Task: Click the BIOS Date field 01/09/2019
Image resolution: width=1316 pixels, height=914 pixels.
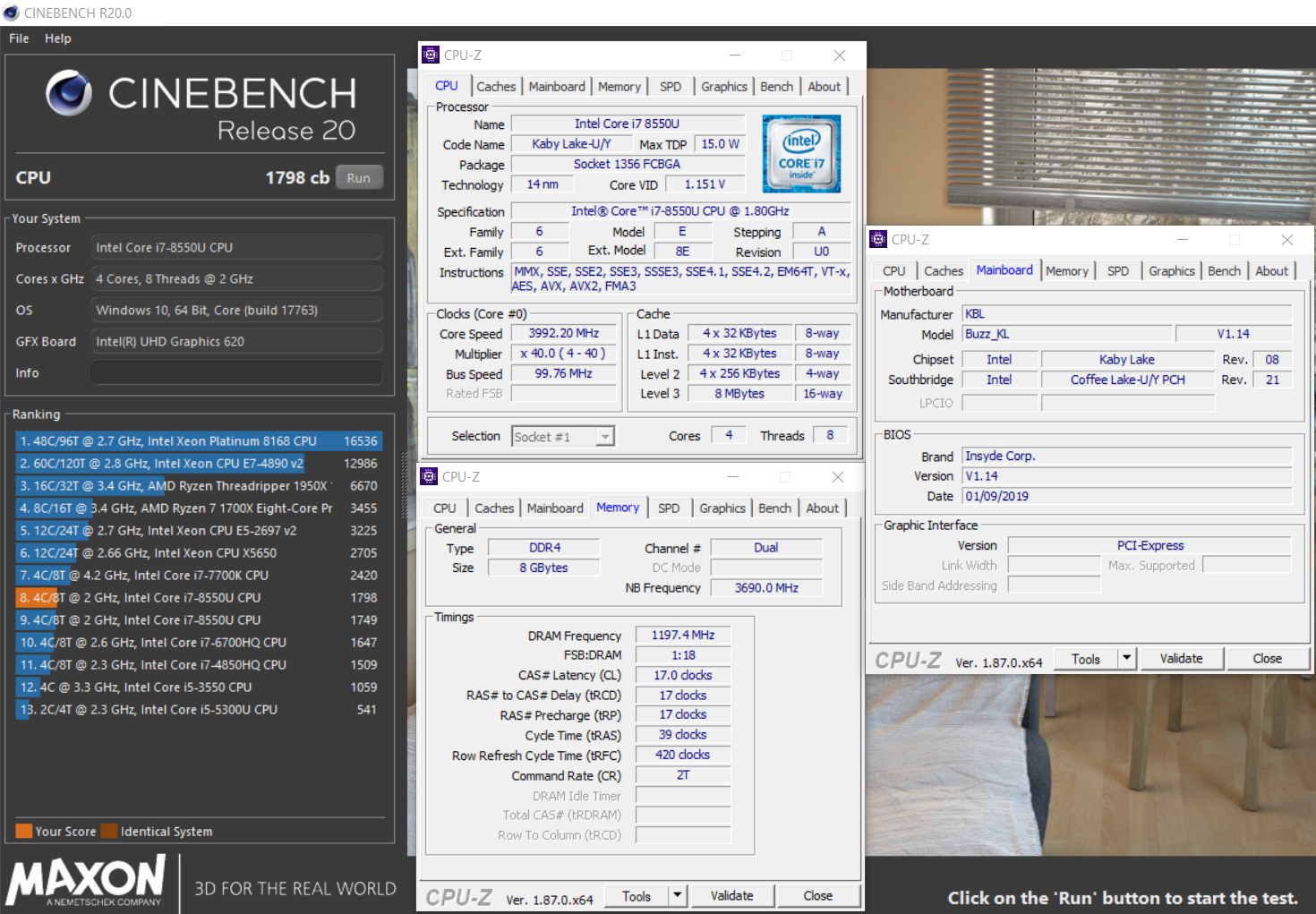Action: pos(1127,496)
